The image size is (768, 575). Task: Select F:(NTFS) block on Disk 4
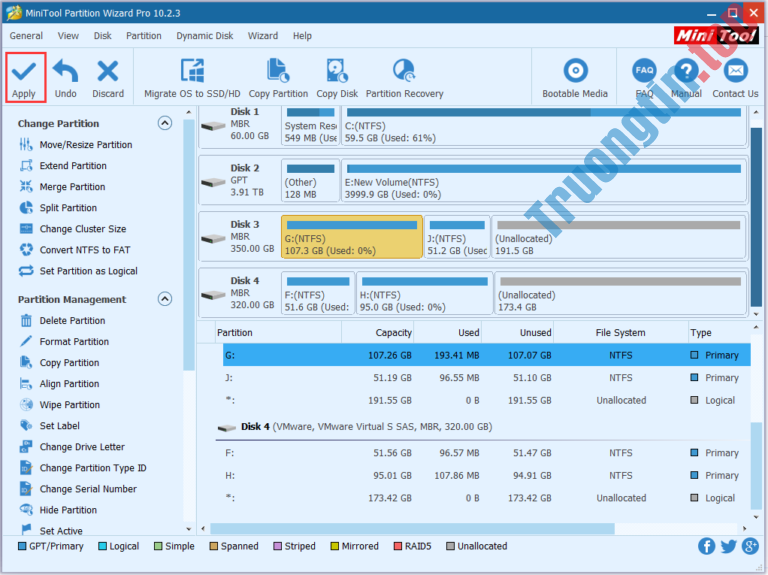pyautogui.click(x=318, y=293)
